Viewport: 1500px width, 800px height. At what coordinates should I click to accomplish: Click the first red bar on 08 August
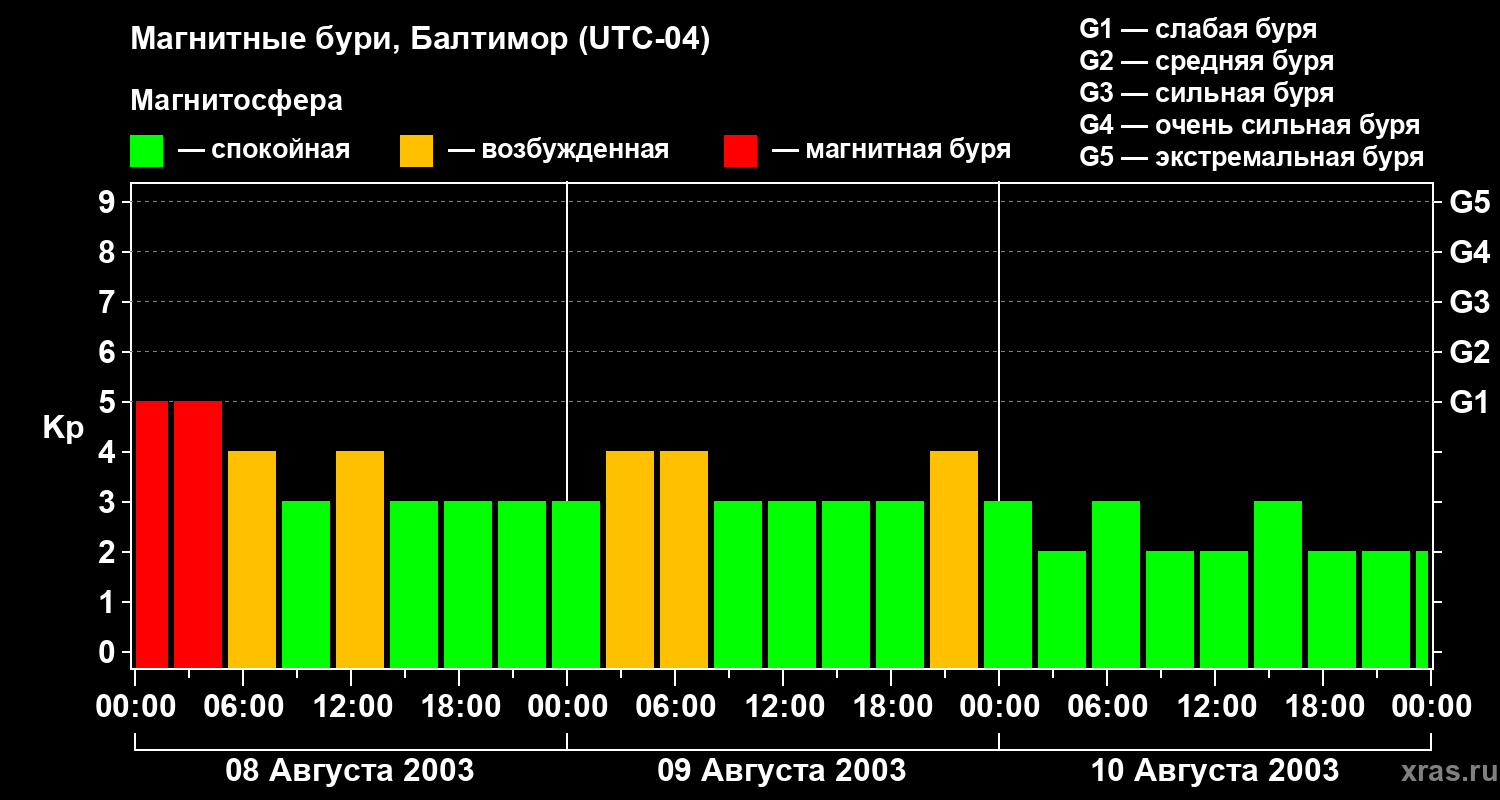[x=152, y=534]
